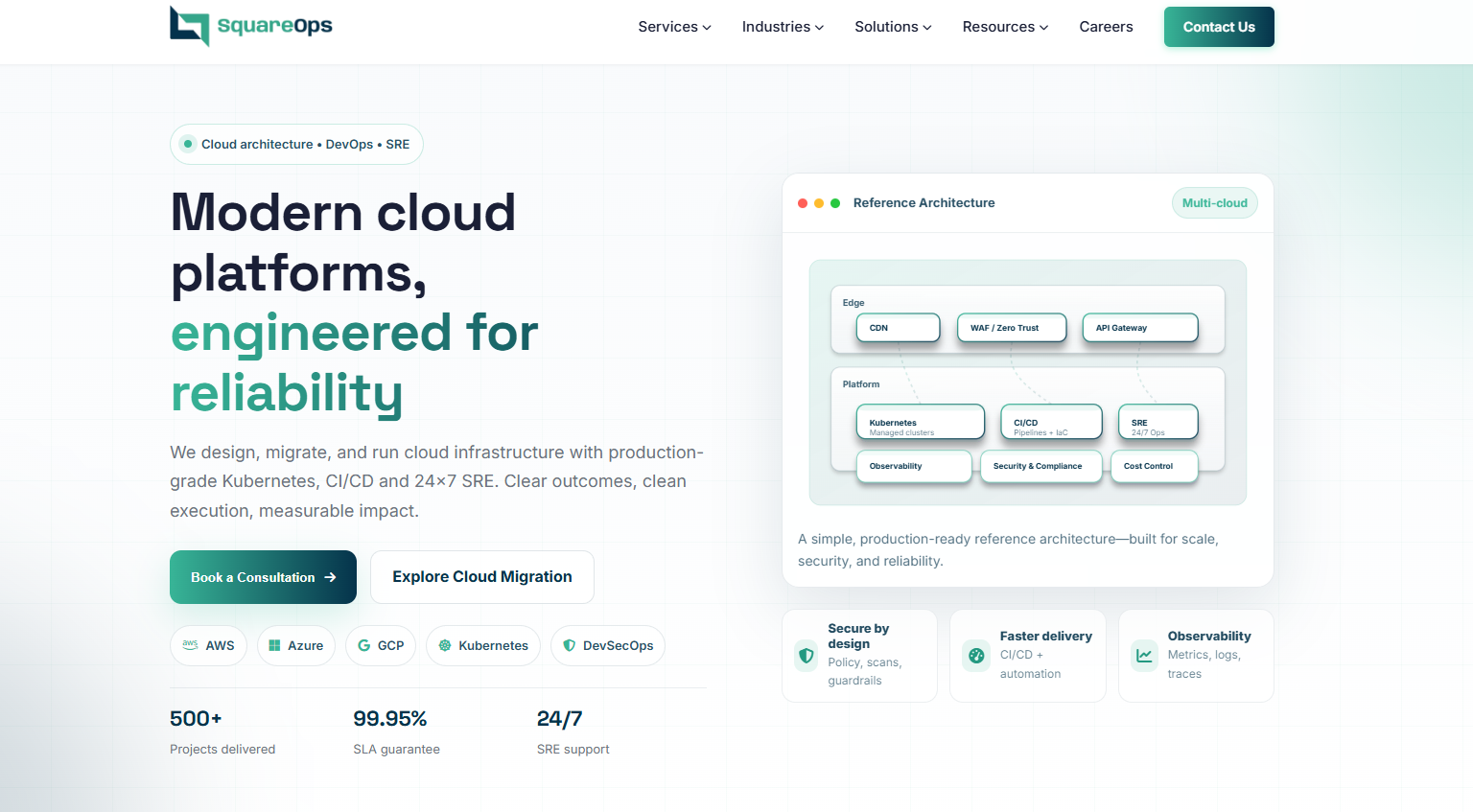The height and width of the screenshot is (812, 1473).
Task: Click Book a Consultation button
Action: click(263, 577)
